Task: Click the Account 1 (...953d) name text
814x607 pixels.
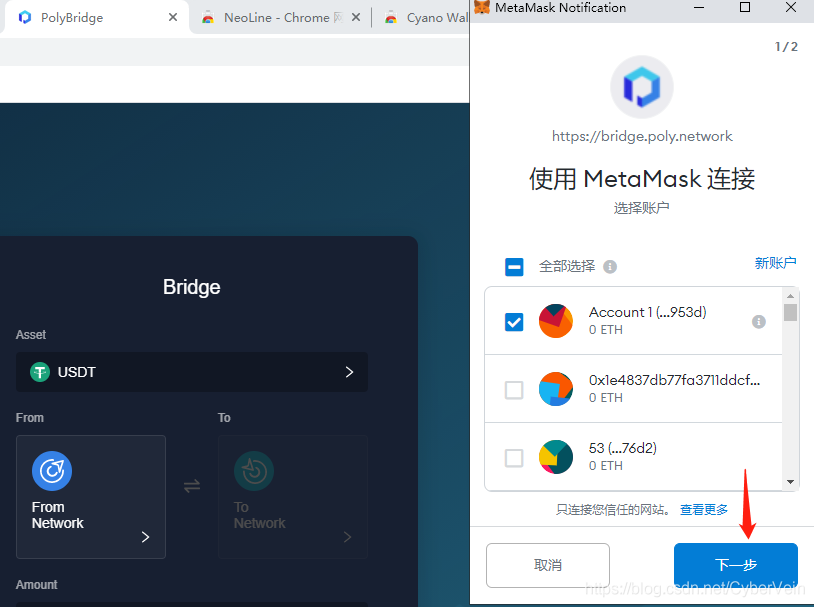Action: coord(647,312)
